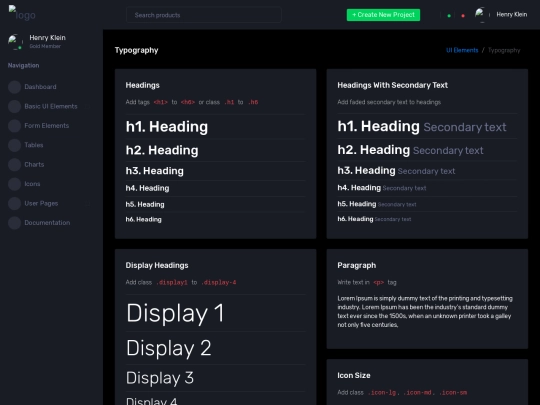Click the .h1 class code text
Image resolution: width=540 pixels, height=405 pixels.
(229, 102)
